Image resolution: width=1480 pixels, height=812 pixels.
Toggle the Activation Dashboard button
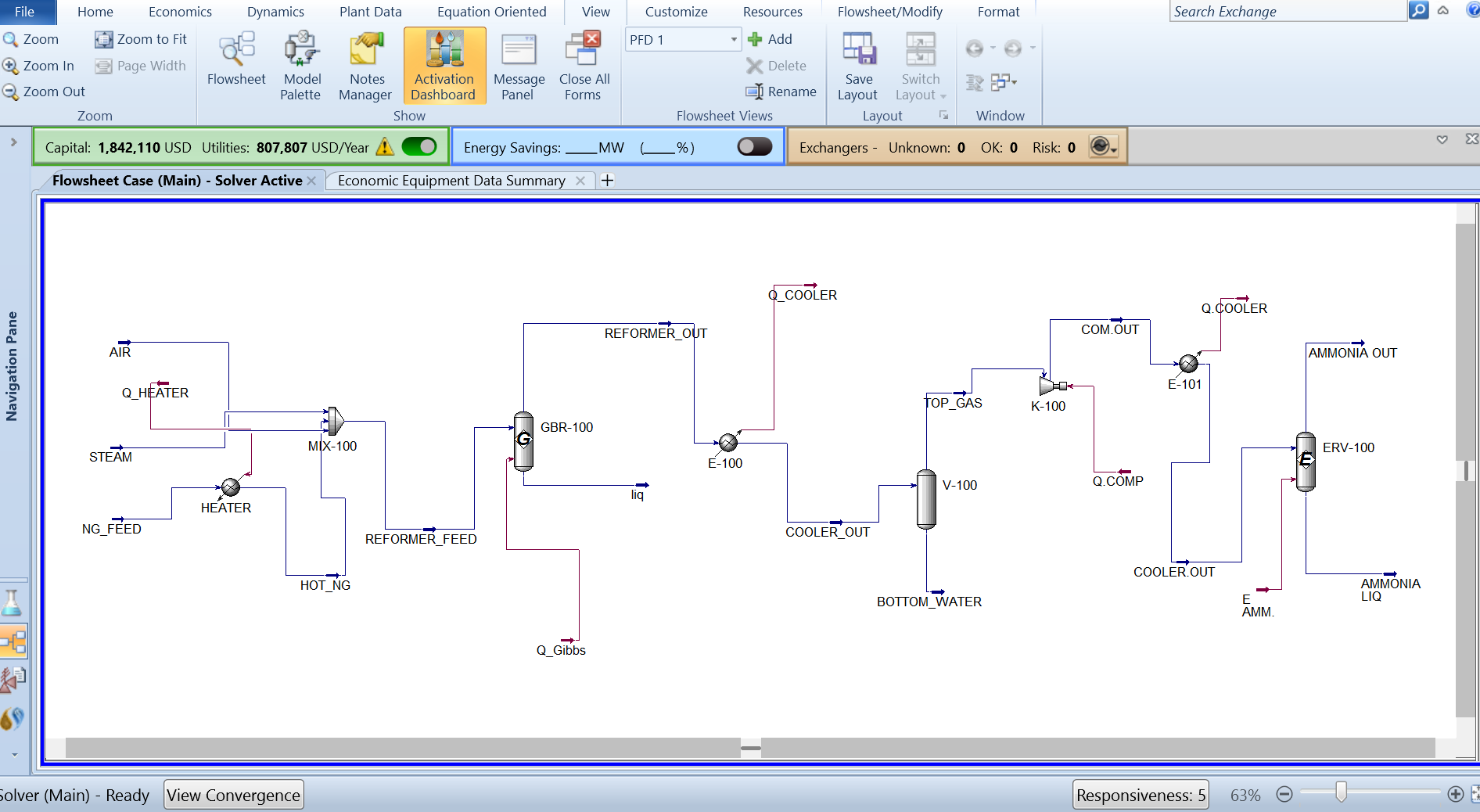point(444,65)
